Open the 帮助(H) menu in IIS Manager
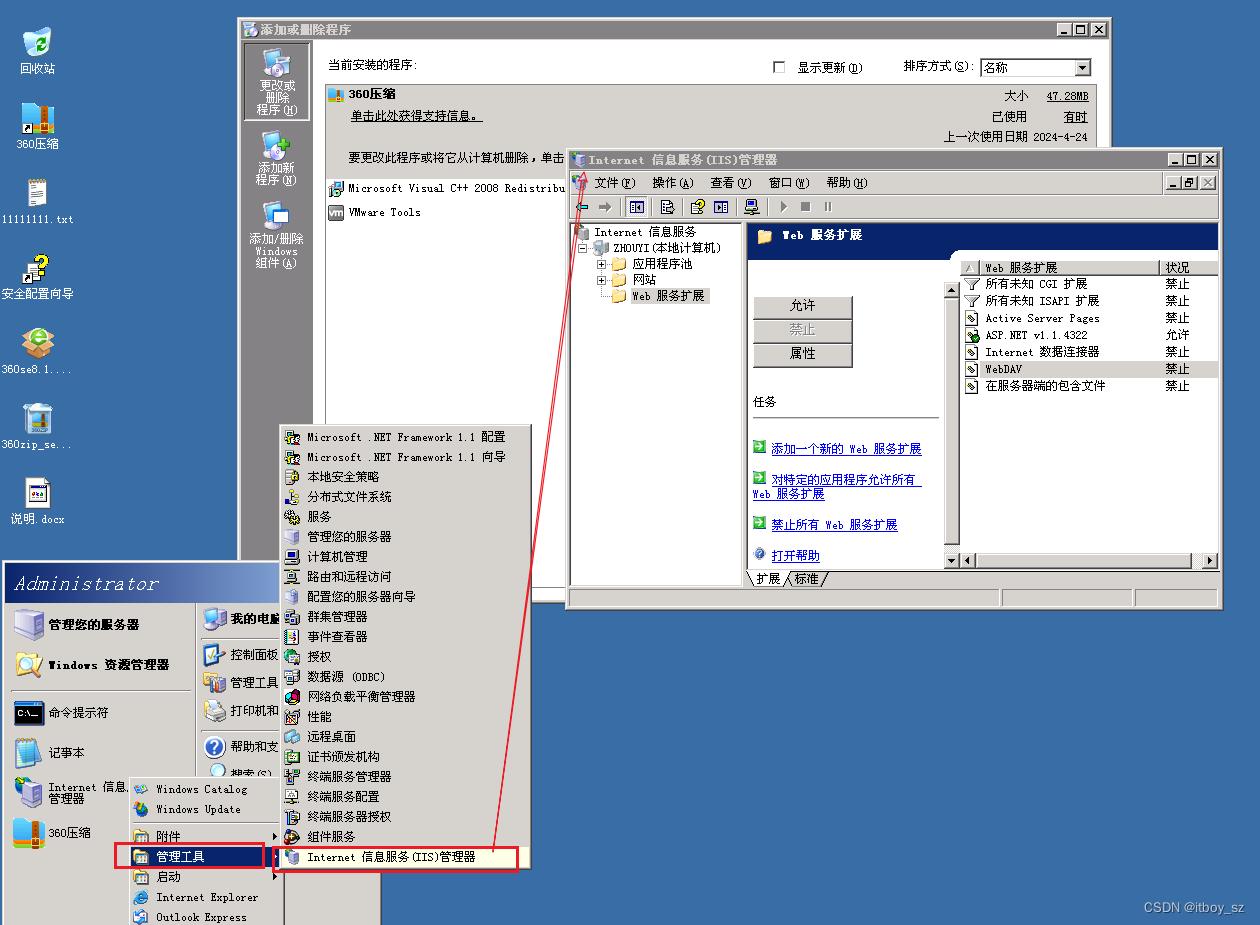Viewport: 1260px width, 925px height. click(x=846, y=183)
